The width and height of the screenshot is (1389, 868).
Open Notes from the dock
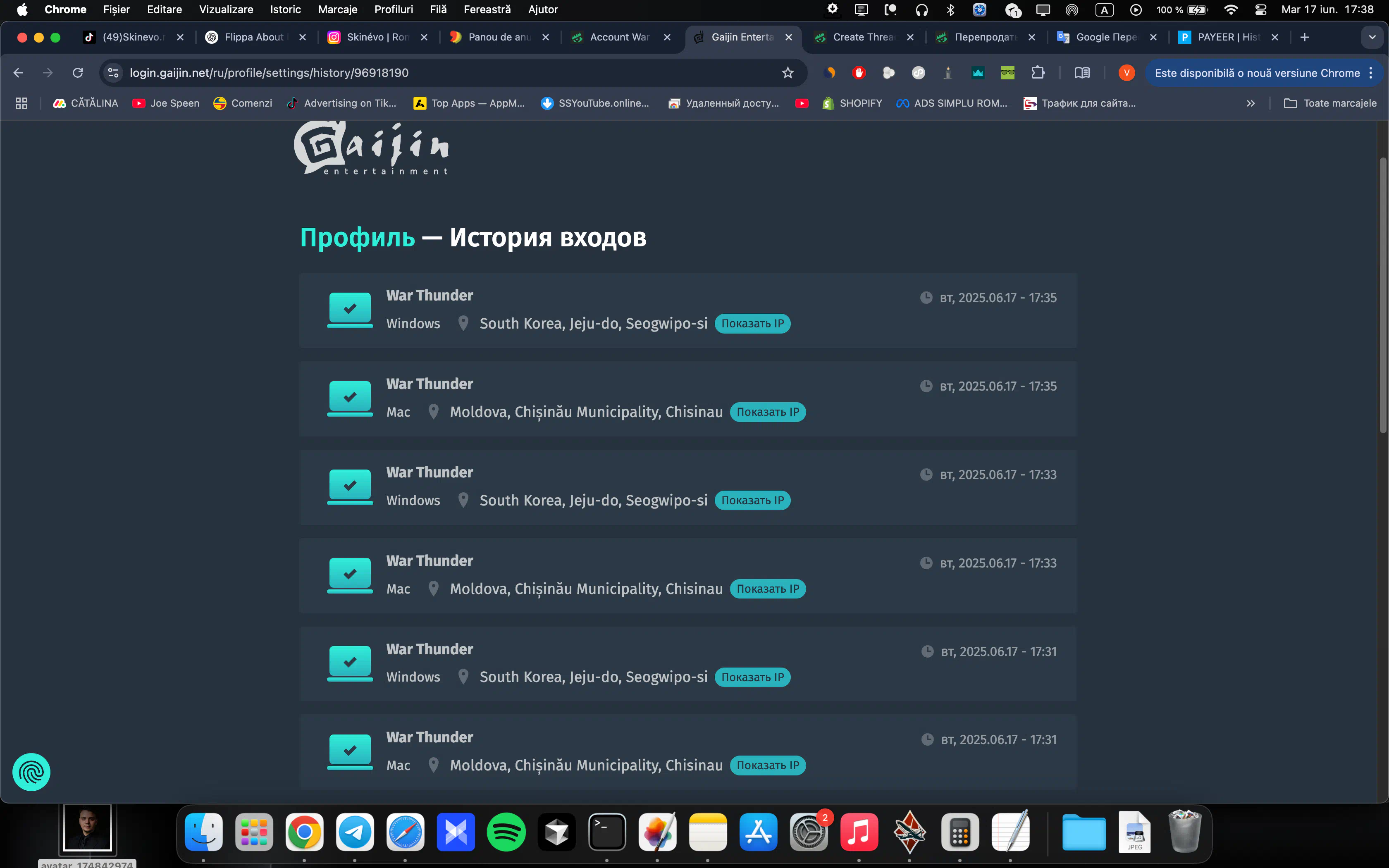coord(708,832)
